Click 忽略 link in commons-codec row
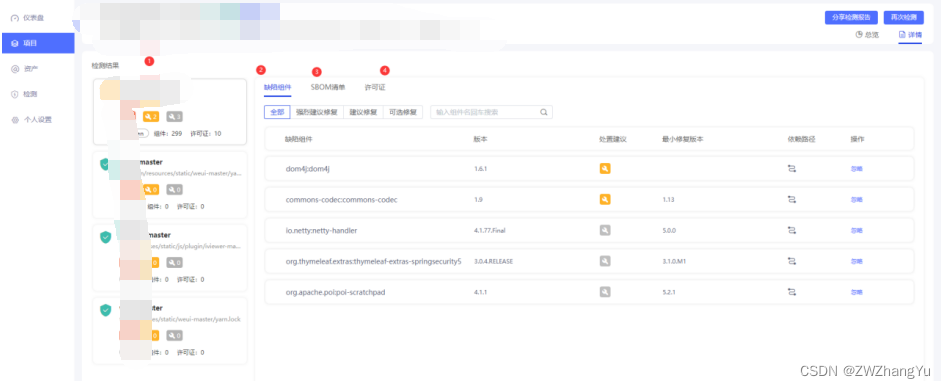 (x=857, y=200)
